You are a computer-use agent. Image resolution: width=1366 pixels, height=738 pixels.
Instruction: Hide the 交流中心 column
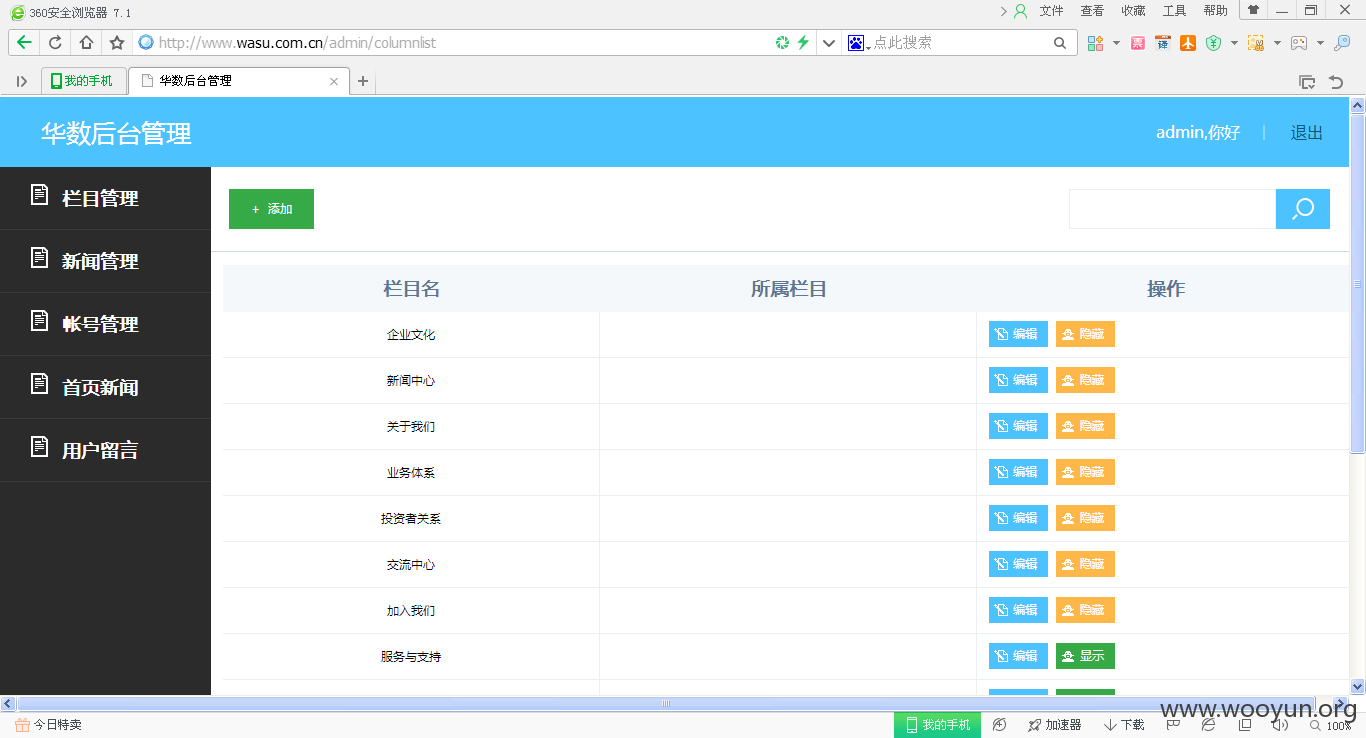1085,564
